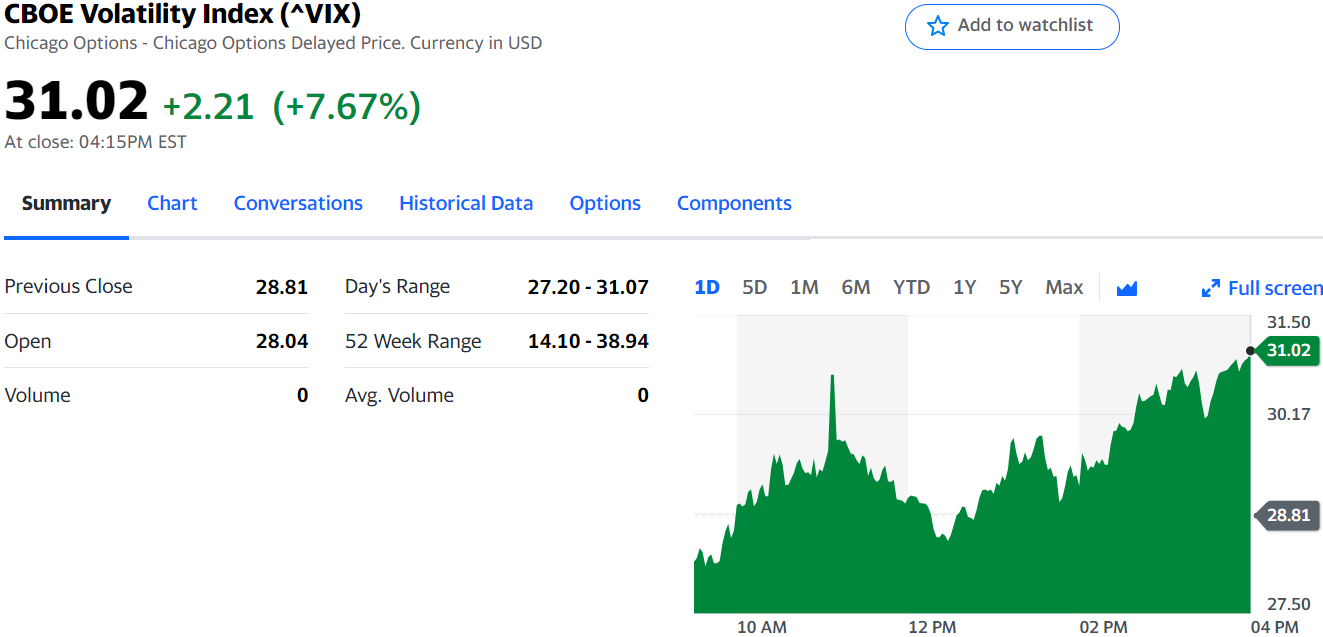Click the Full screen expand arrows icon
The height and width of the screenshot is (637, 1323).
tap(1210, 288)
